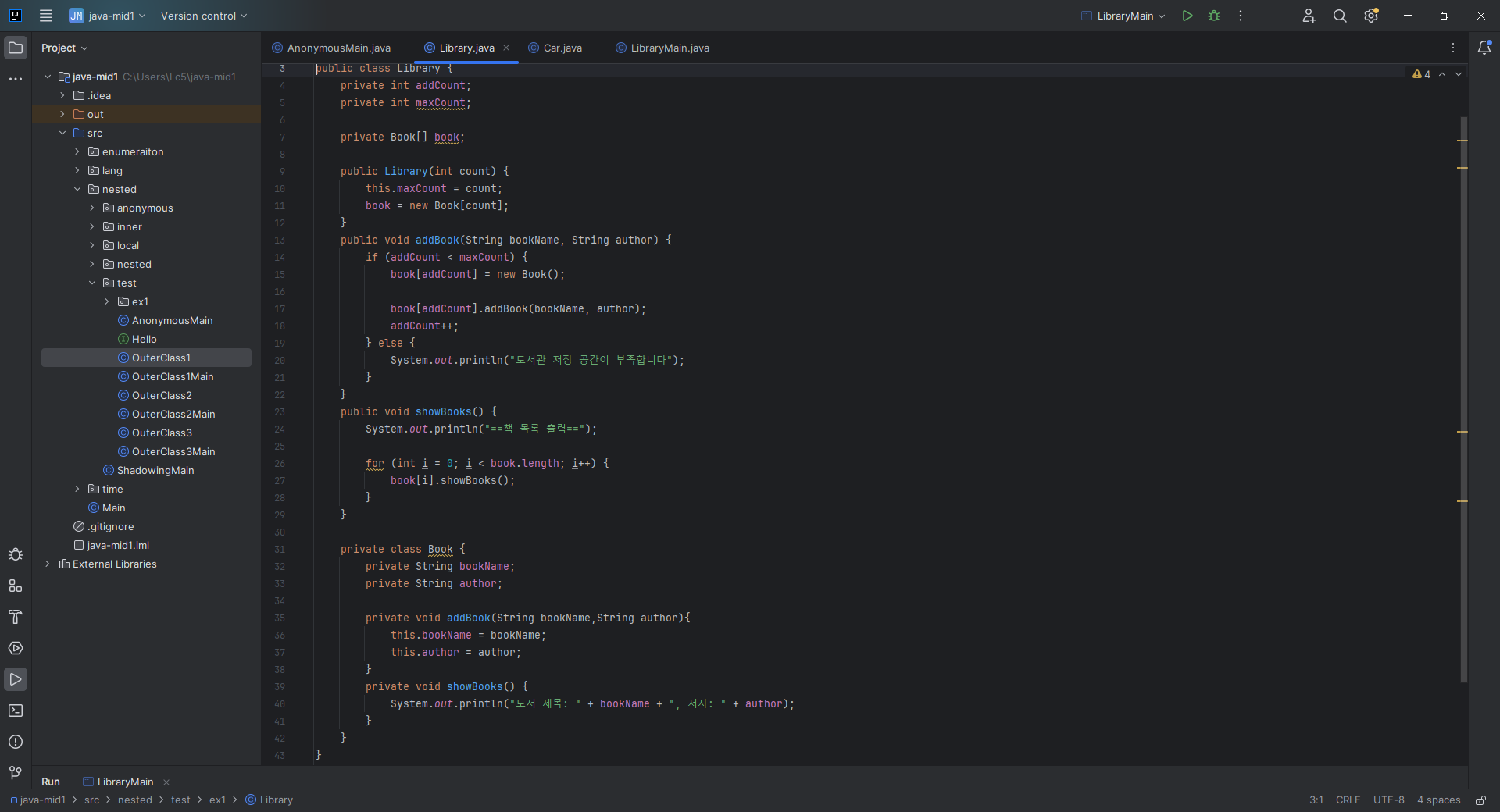Change file encoding UTF-8
This screenshot has height=812, width=1500.
1389,800
